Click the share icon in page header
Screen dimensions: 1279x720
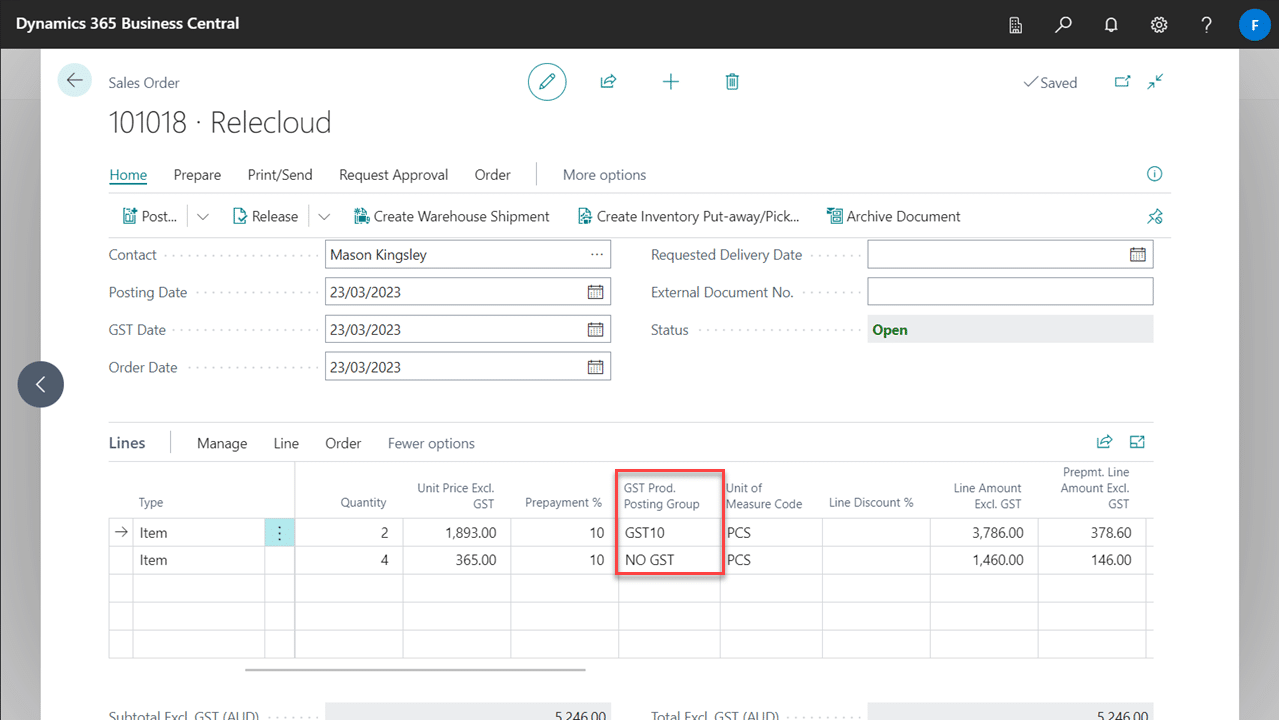pos(608,82)
